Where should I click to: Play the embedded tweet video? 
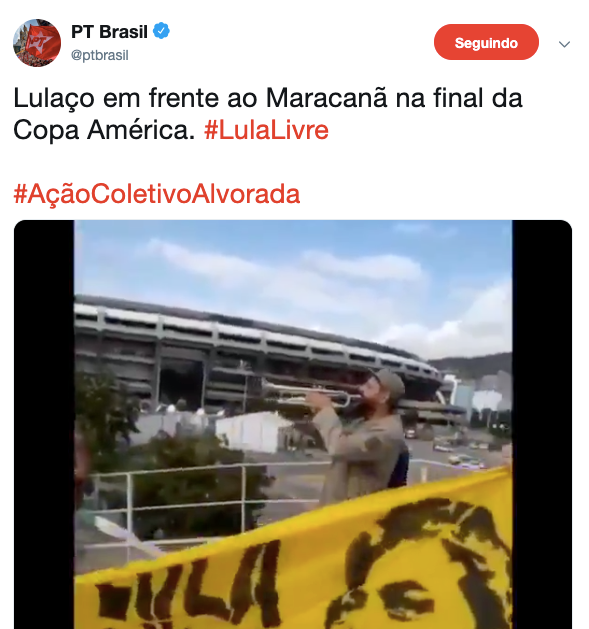pos(293,424)
